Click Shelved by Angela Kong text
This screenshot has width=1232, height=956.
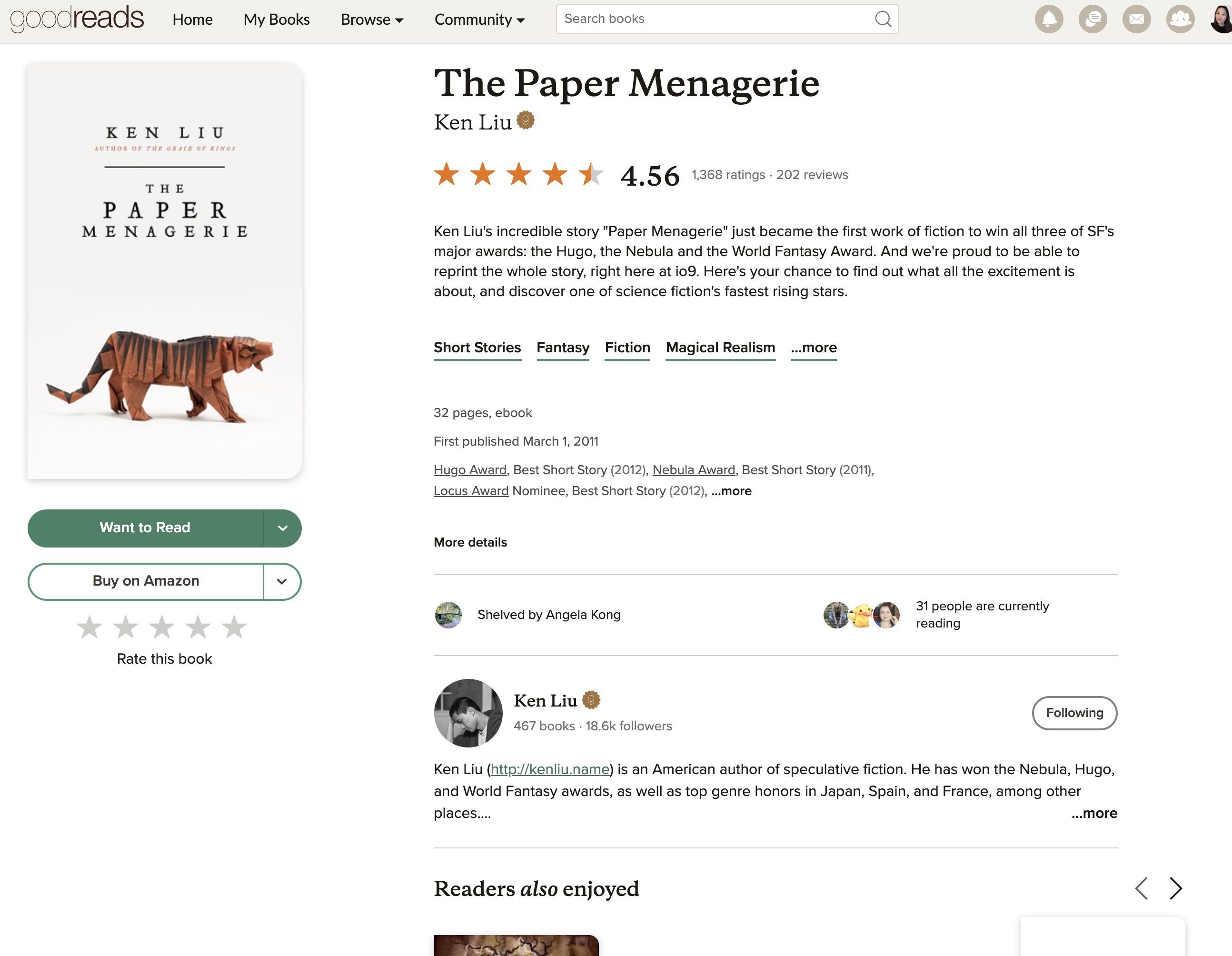pos(549,615)
